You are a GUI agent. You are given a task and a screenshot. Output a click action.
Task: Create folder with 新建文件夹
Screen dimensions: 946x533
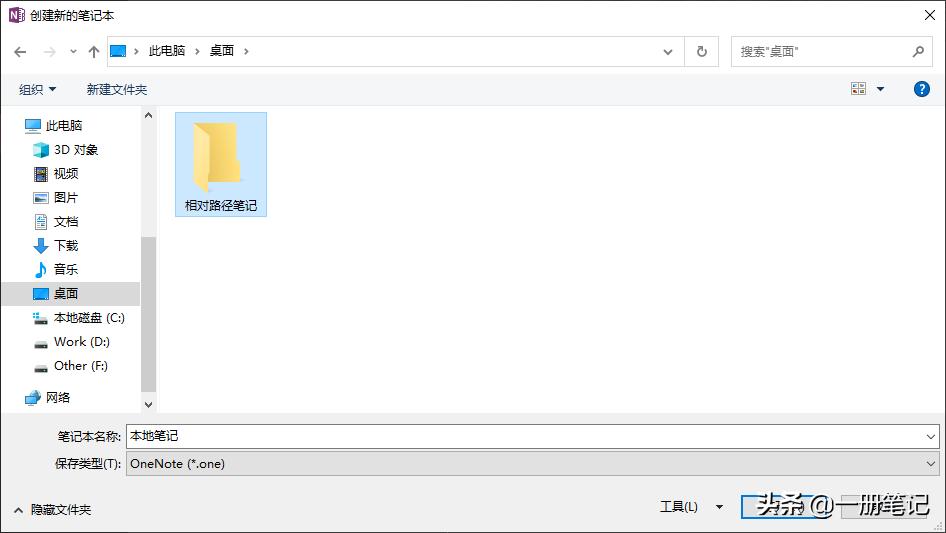[x=116, y=90]
